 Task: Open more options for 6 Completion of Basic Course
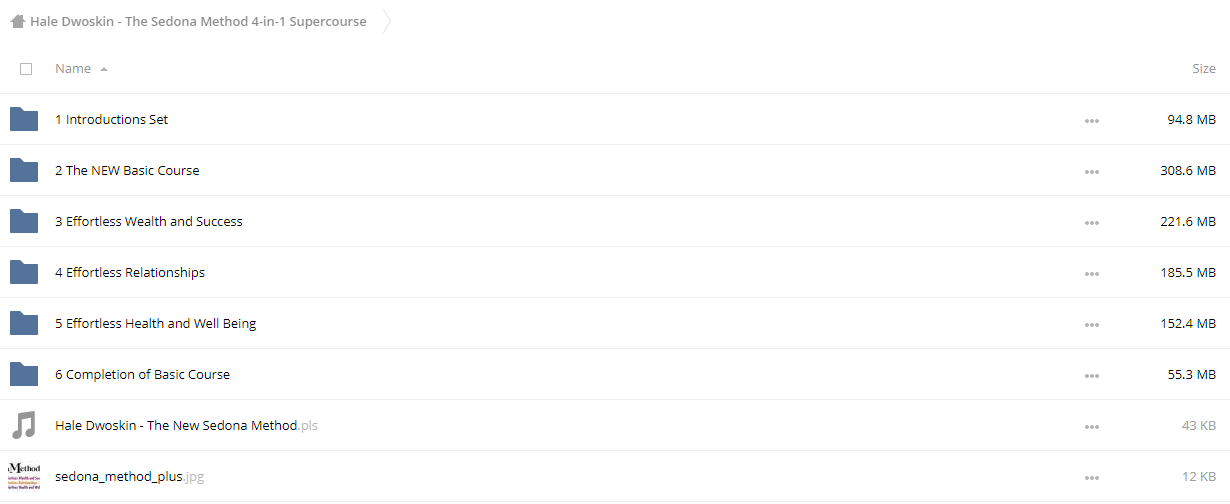1091,375
